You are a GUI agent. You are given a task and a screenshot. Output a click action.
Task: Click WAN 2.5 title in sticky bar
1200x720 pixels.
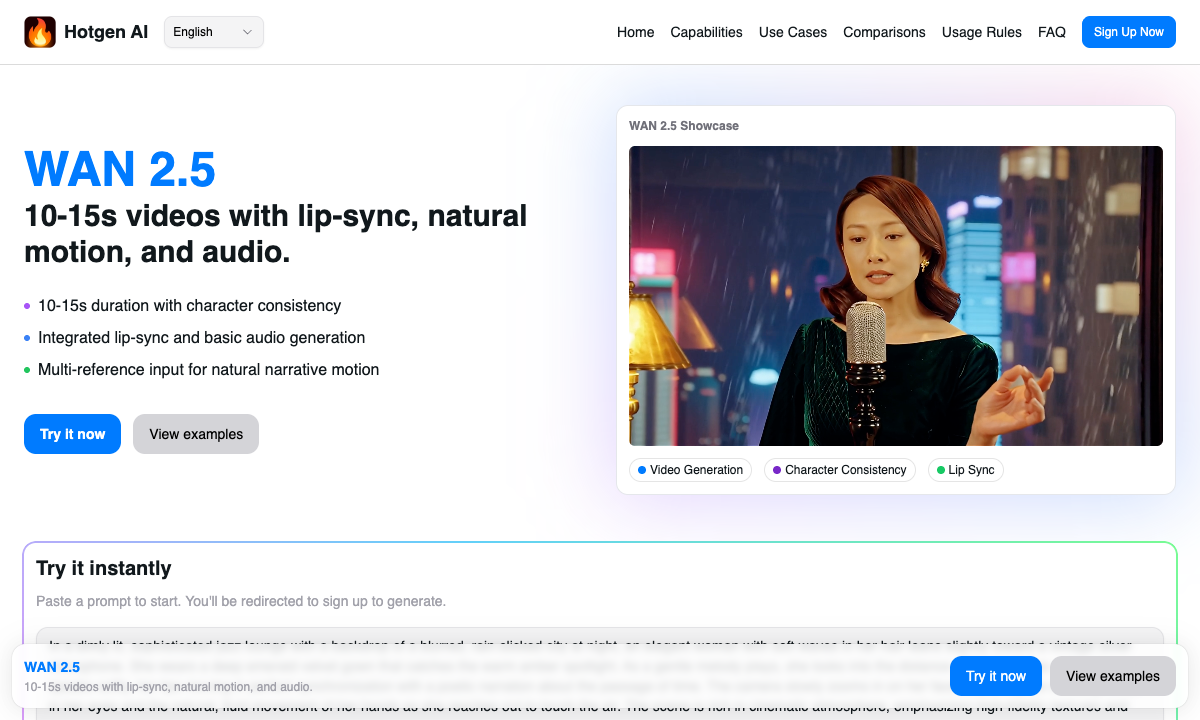click(x=52, y=667)
